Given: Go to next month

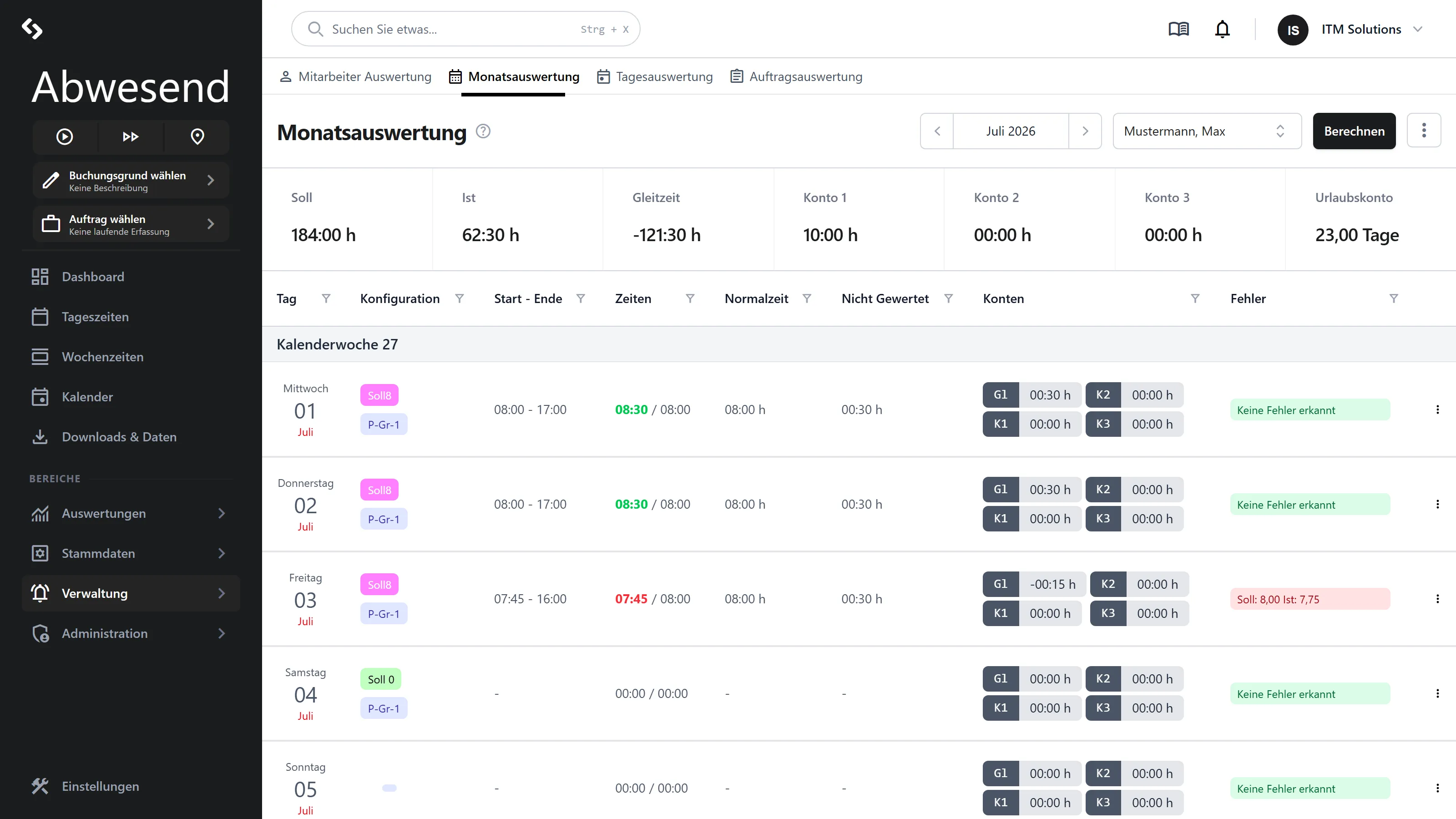Looking at the screenshot, I should click(1085, 131).
